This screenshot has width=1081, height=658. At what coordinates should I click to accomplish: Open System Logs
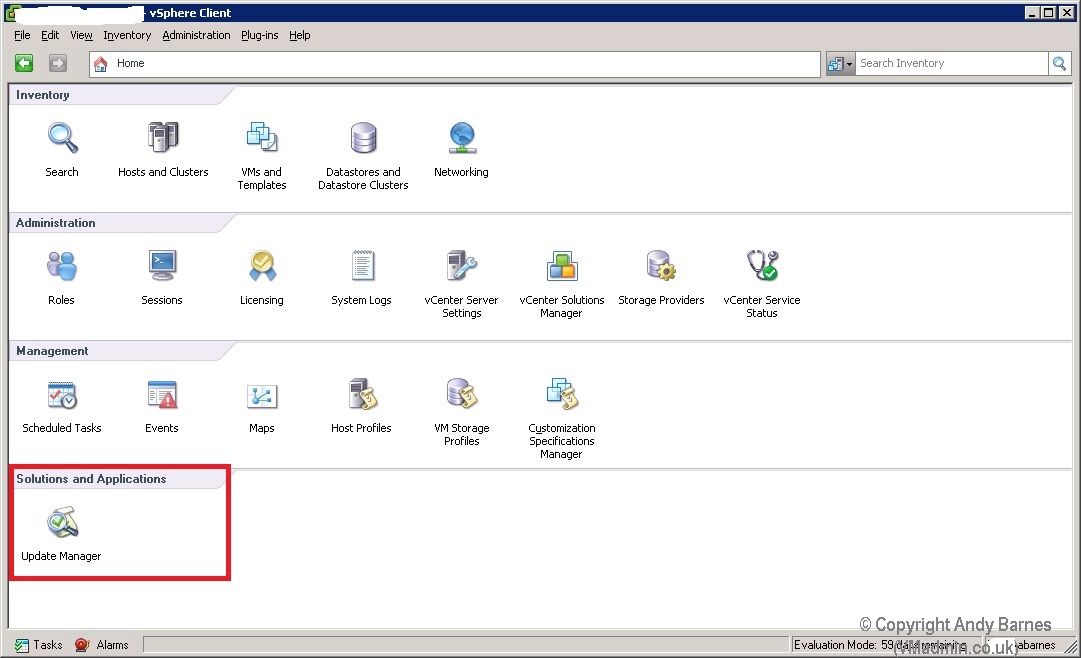361,266
